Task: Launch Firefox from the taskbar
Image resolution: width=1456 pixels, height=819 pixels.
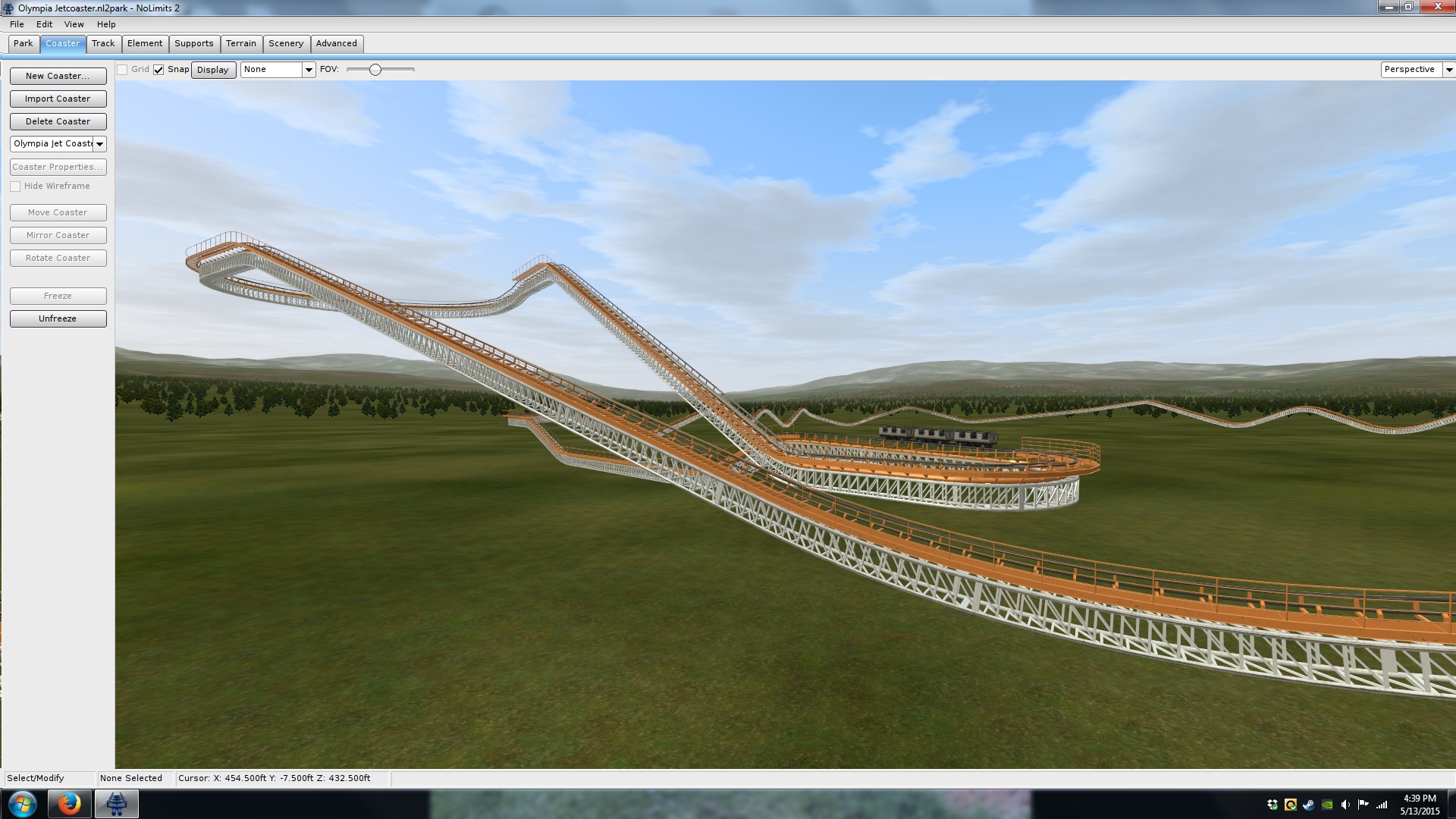Action: click(x=69, y=804)
